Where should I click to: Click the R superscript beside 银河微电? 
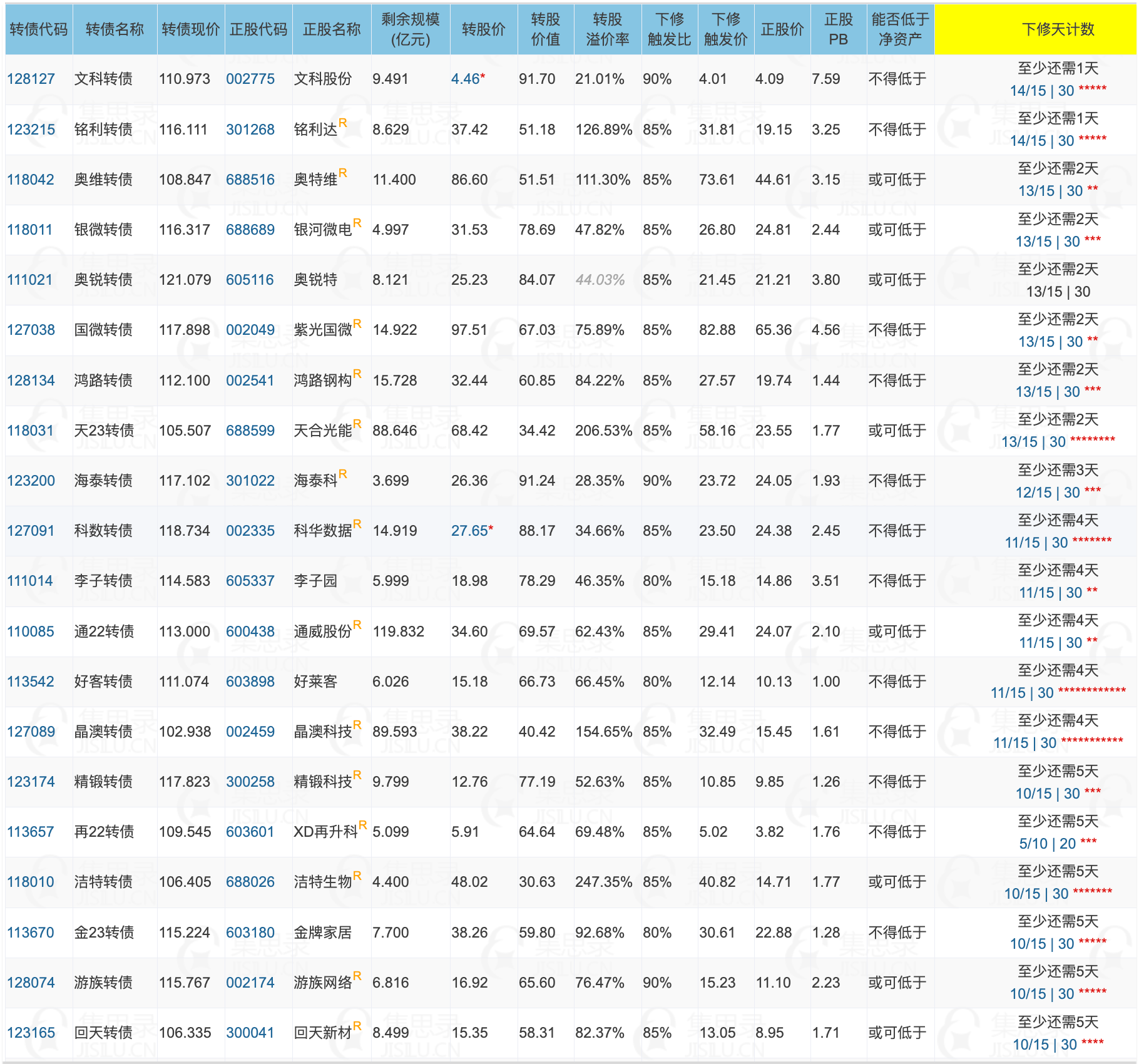tap(357, 223)
